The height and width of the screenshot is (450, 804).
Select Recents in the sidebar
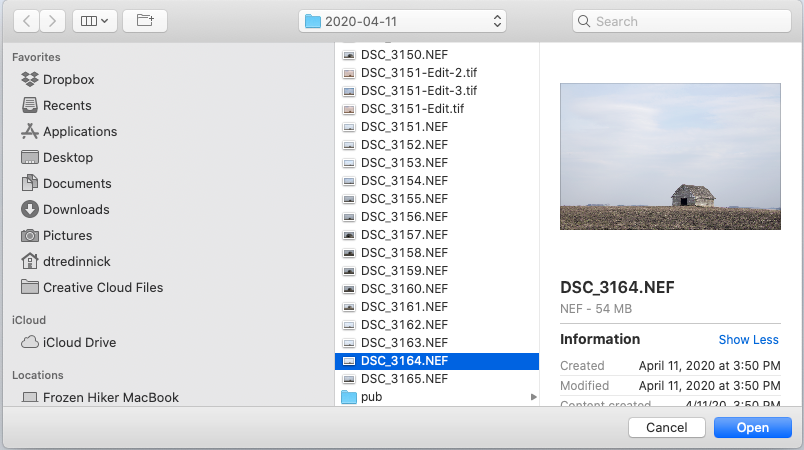pyautogui.click(x=56, y=106)
